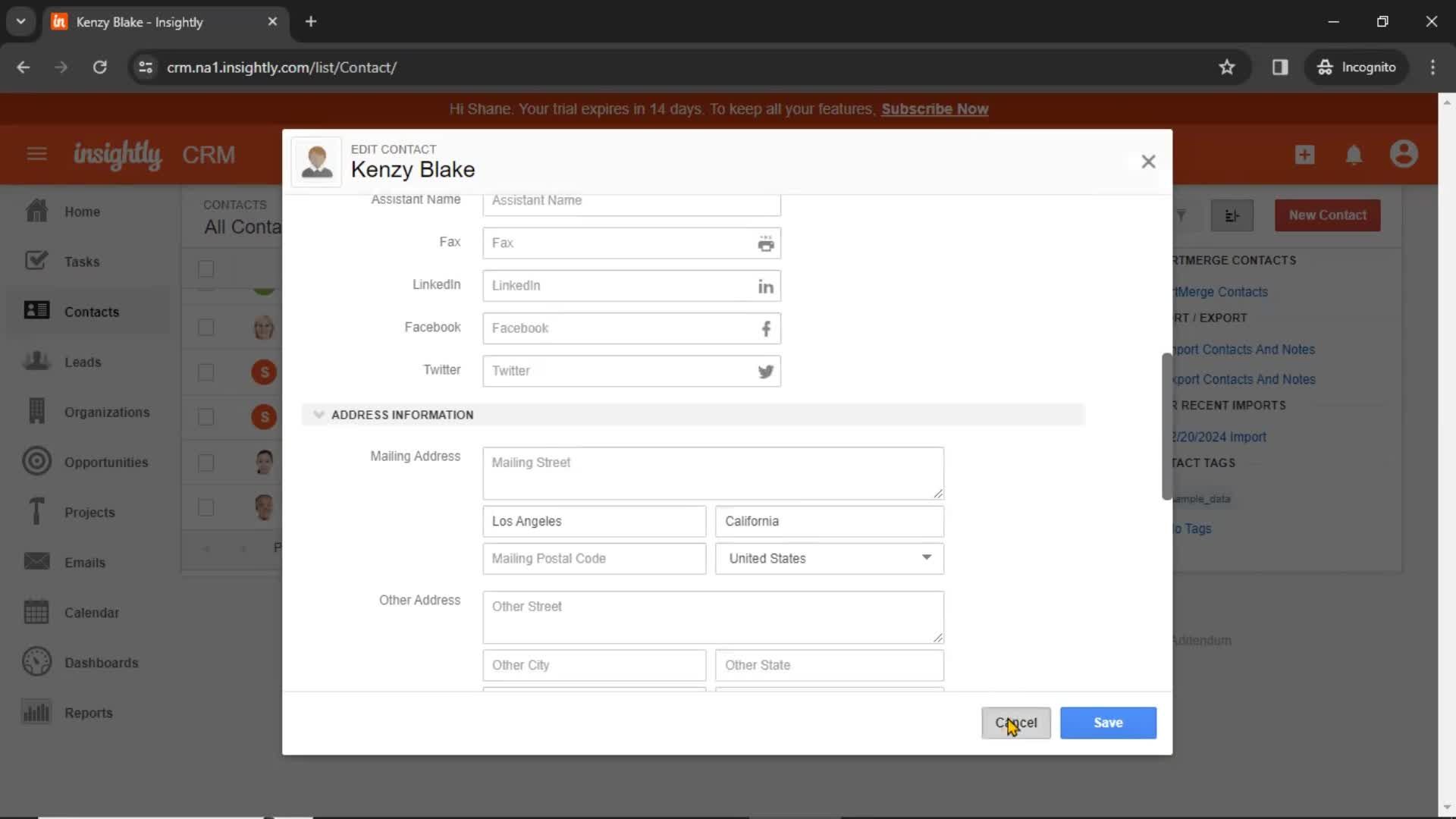Open the Tasks section in sidebar
Viewport: 1456px width, 819px height.
point(82,261)
